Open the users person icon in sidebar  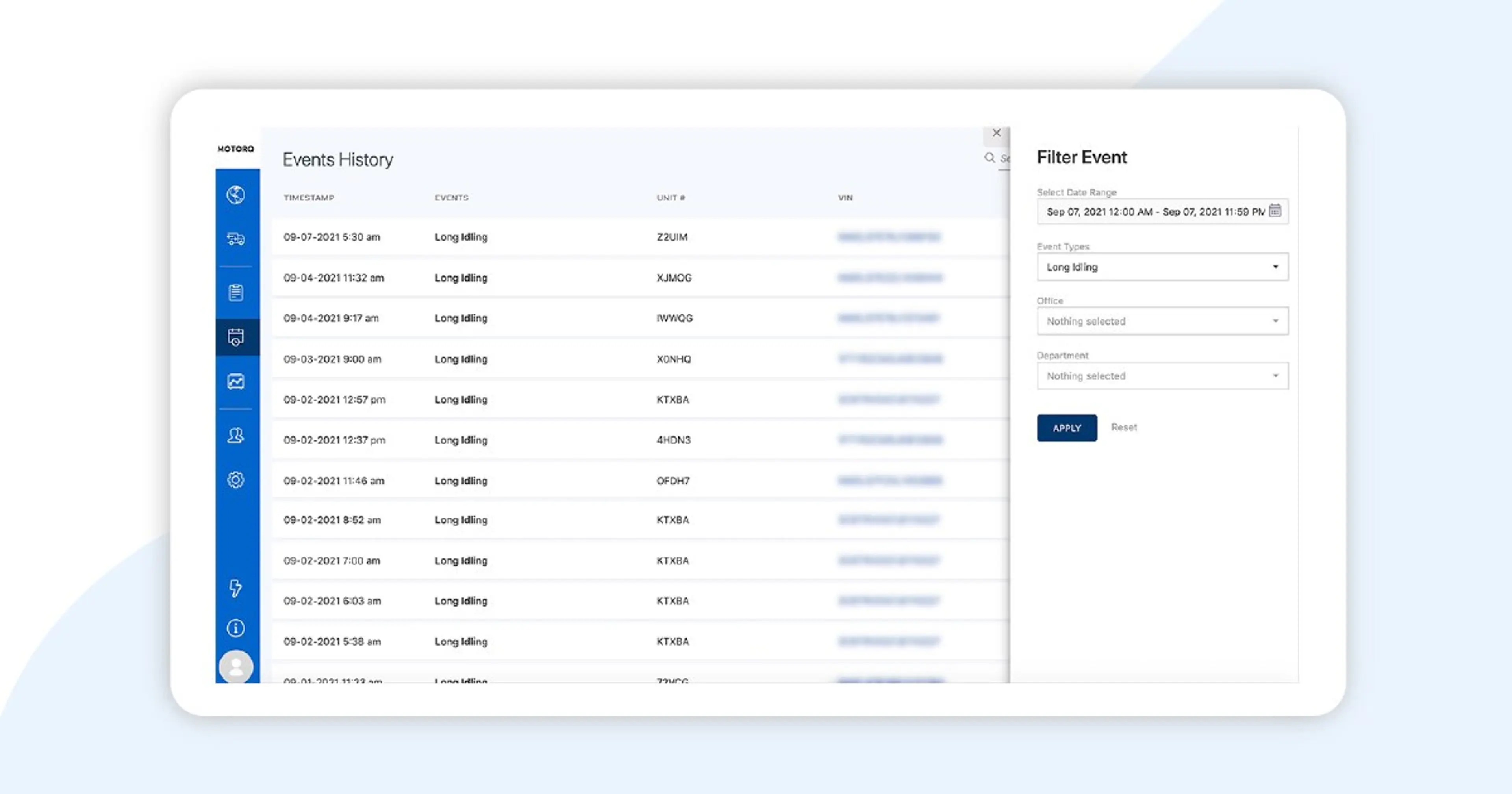point(235,435)
